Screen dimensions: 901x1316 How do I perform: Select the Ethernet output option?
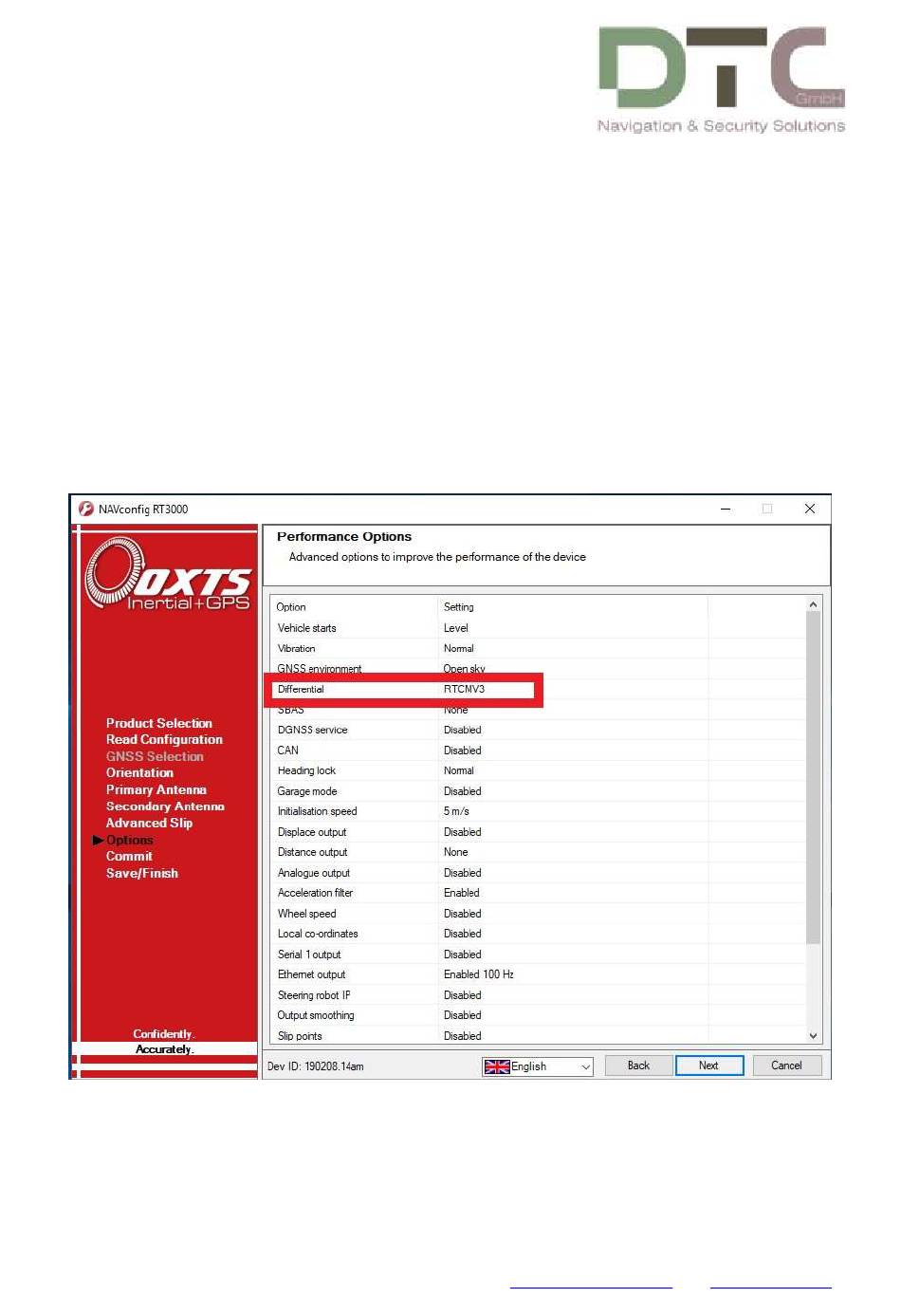(311, 974)
